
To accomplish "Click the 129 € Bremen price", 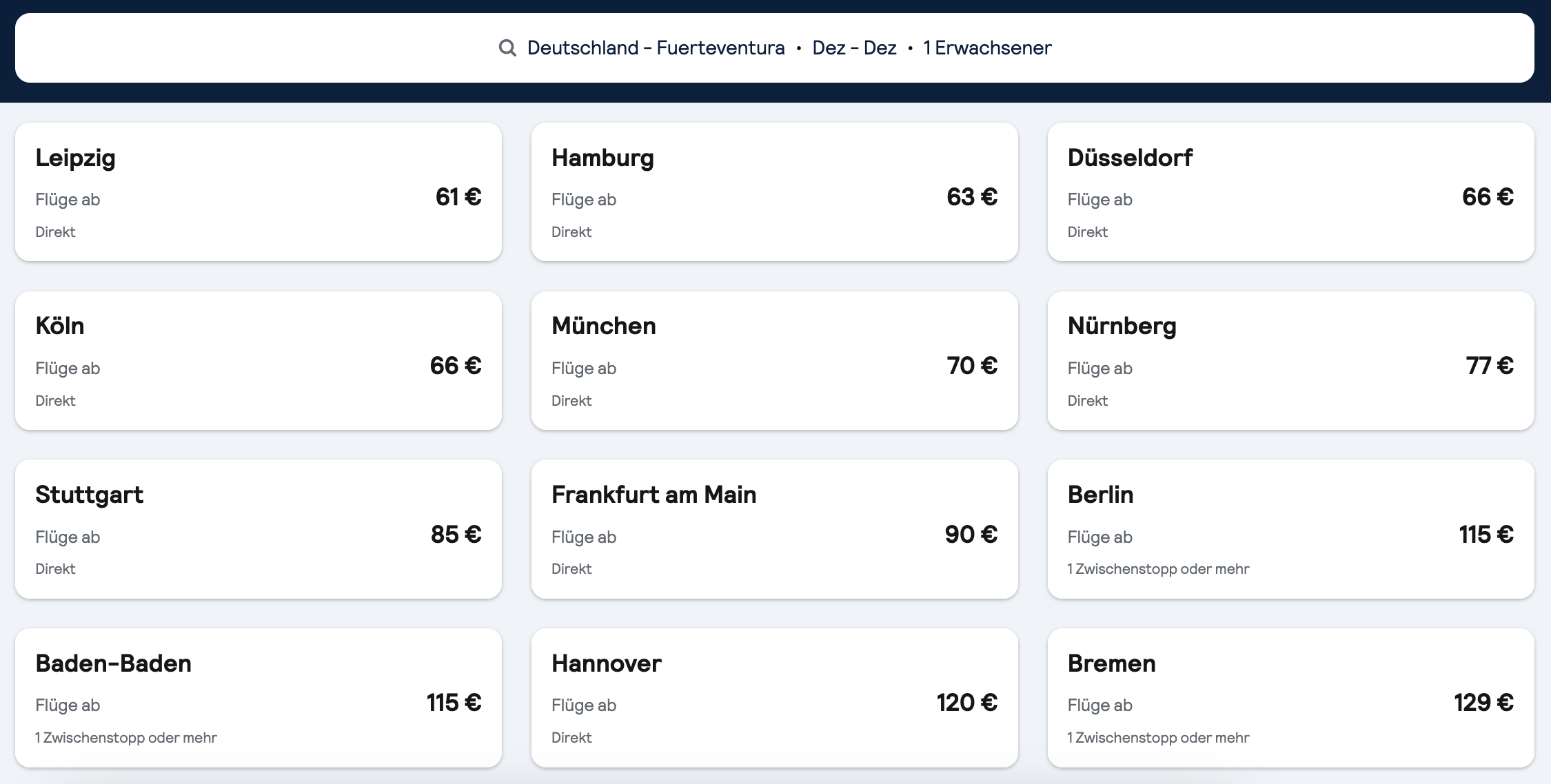I will point(1483,703).
